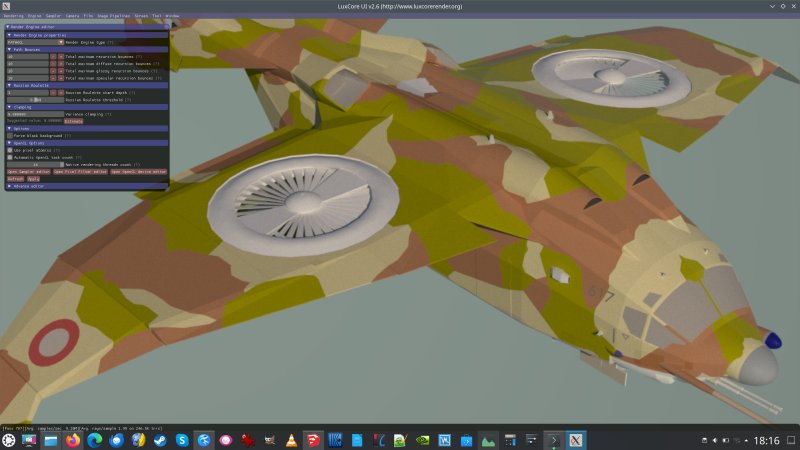The height and width of the screenshot is (450, 800).
Task: Open the Rendering menu
Action: [x=14, y=16]
